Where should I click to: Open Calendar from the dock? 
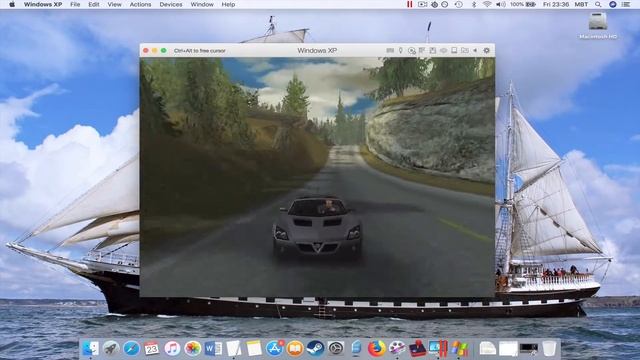click(151, 349)
